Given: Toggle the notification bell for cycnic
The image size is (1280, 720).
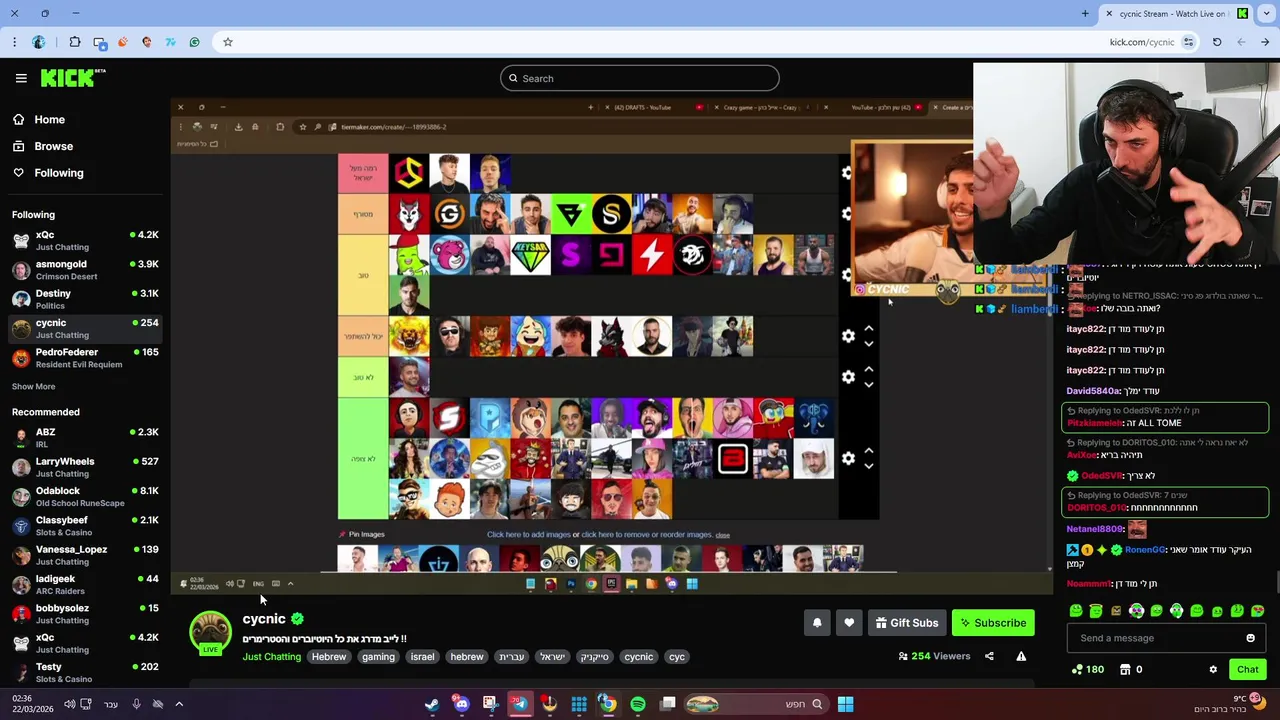Looking at the screenshot, I should (x=817, y=623).
